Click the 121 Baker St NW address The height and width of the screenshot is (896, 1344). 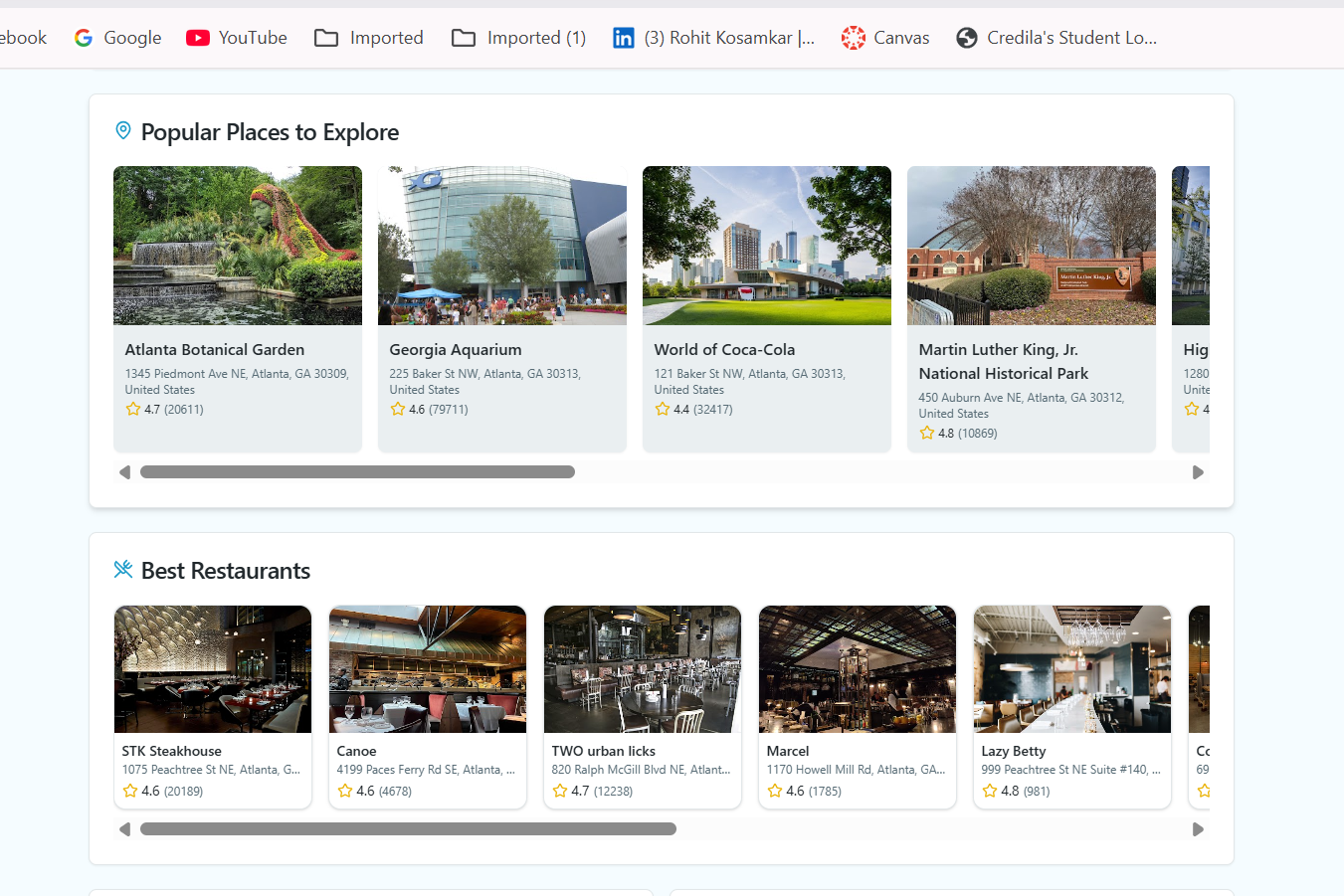click(750, 382)
